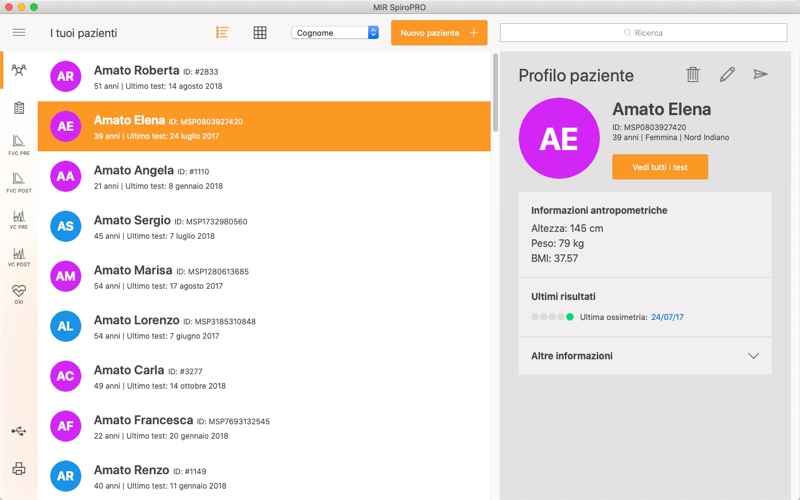This screenshot has width=800, height=500.
Task: Select patient Amato Francesca
Action: tap(264, 426)
